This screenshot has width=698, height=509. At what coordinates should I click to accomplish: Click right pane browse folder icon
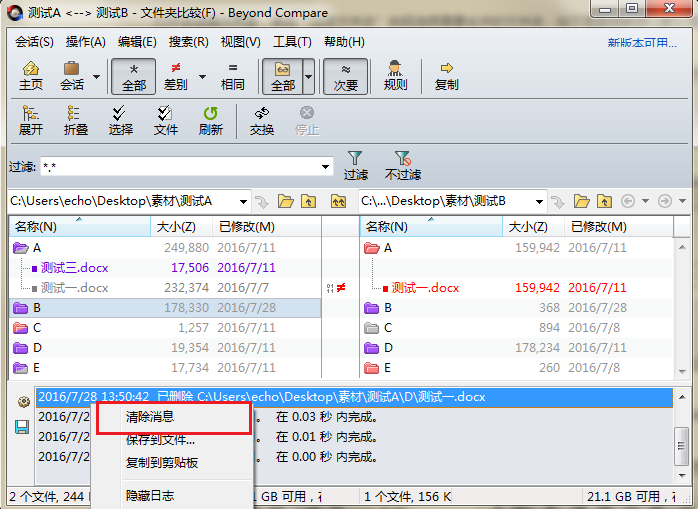tap(581, 202)
